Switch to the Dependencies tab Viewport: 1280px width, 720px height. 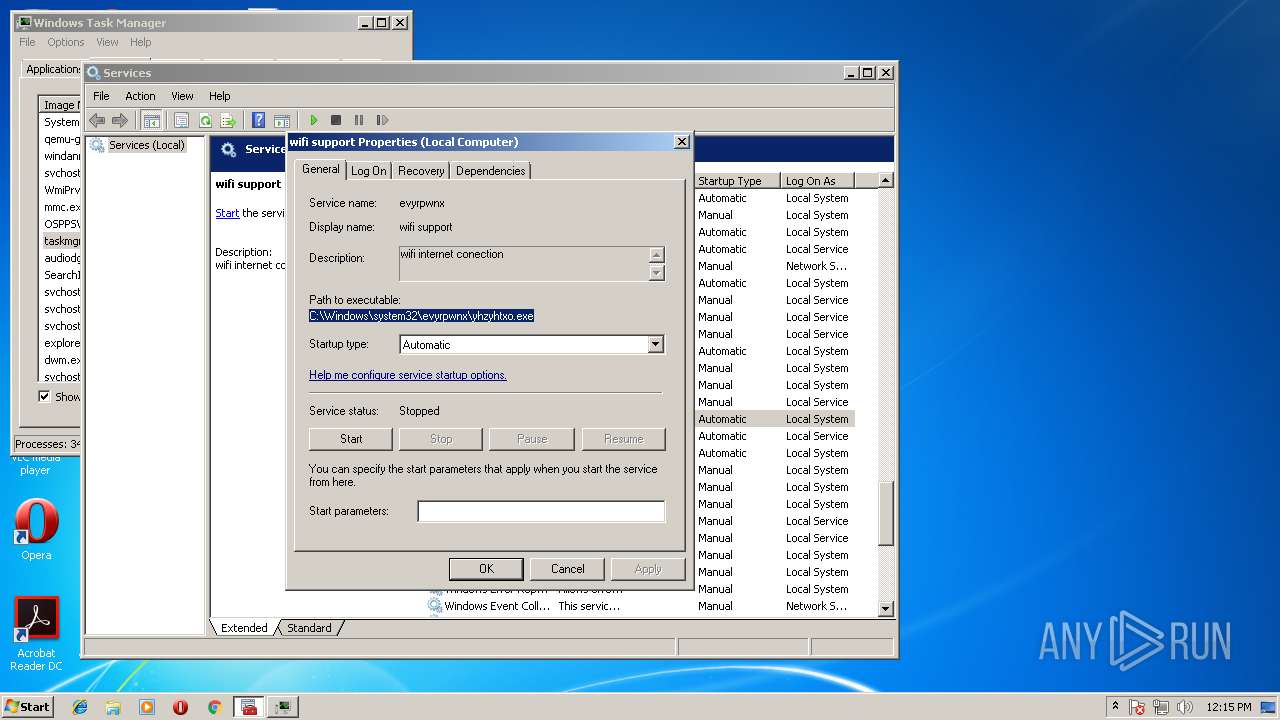pyautogui.click(x=490, y=171)
